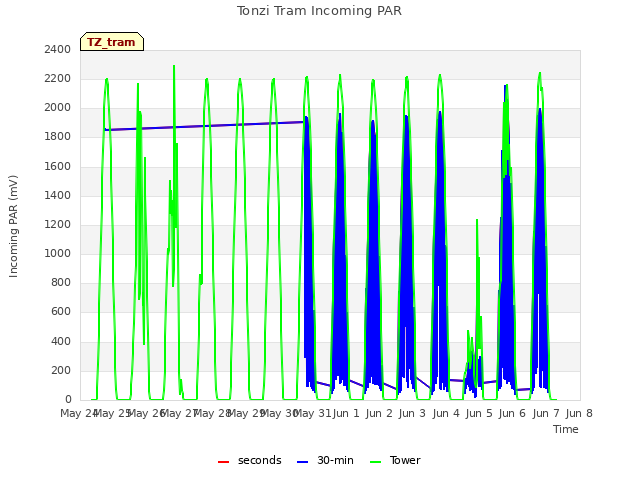
Task: Click the 1600 y-axis tick label
Action: pyautogui.click(x=58, y=166)
